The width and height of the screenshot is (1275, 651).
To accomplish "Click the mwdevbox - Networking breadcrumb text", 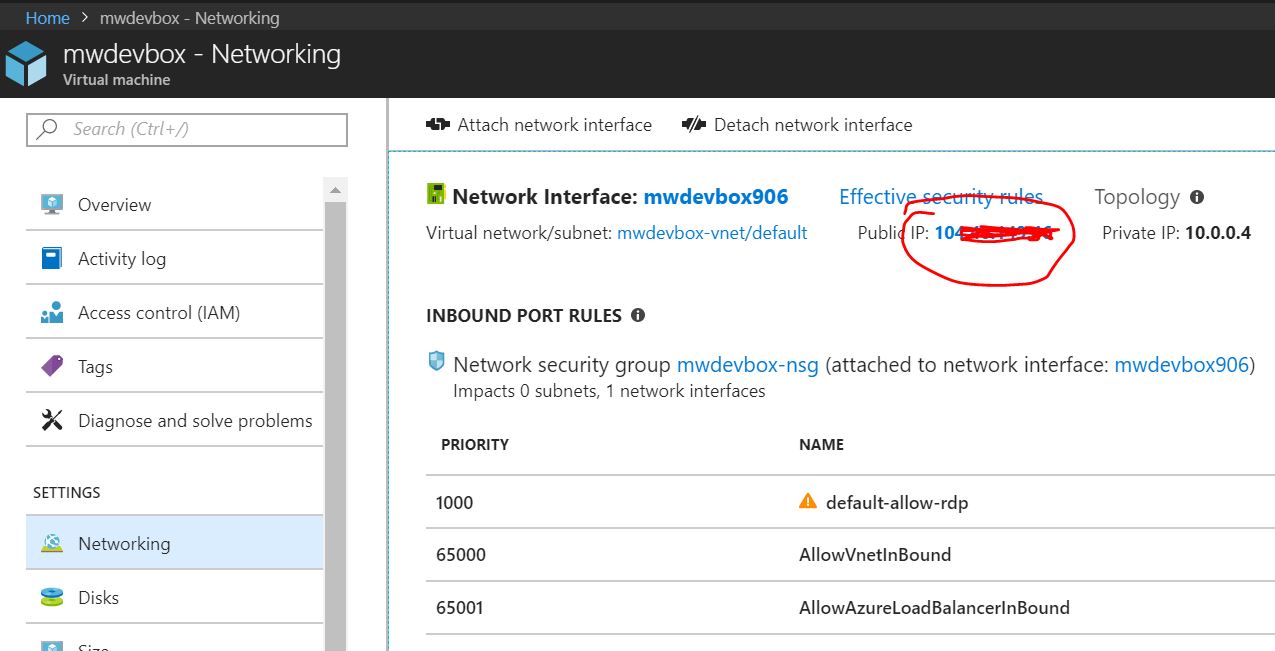I will [190, 18].
